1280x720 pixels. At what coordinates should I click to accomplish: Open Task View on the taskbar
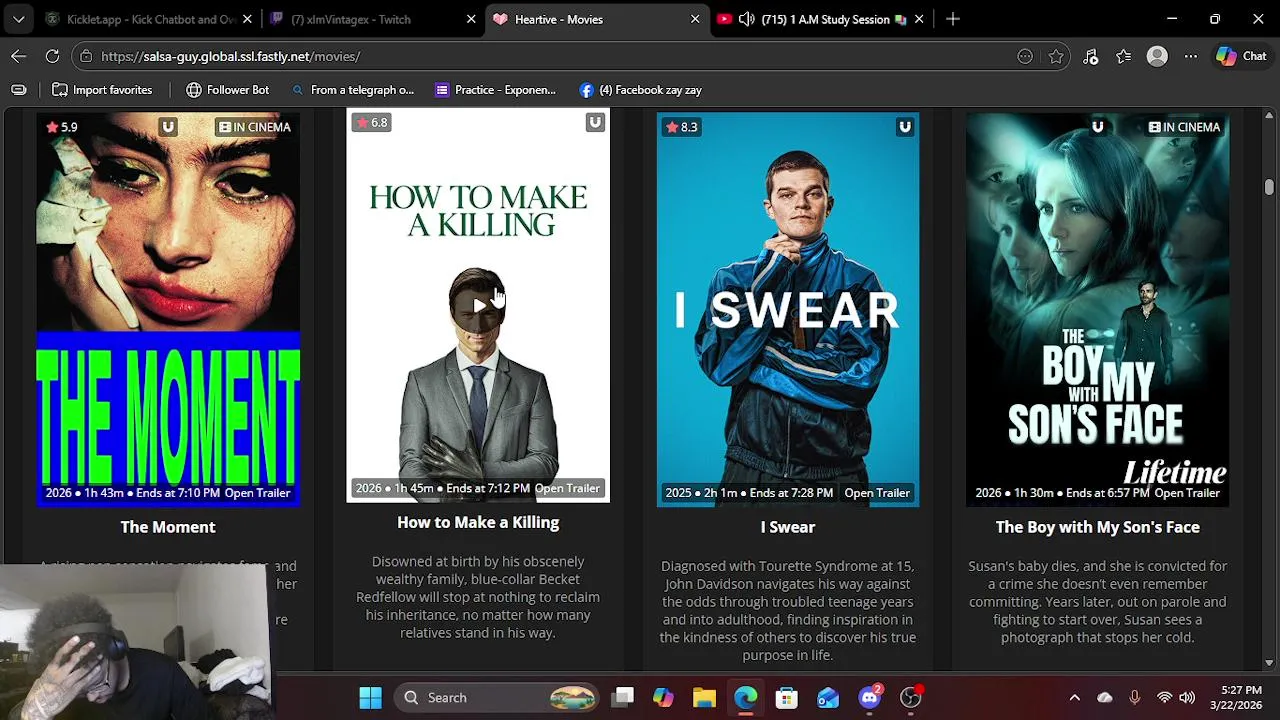623,698
